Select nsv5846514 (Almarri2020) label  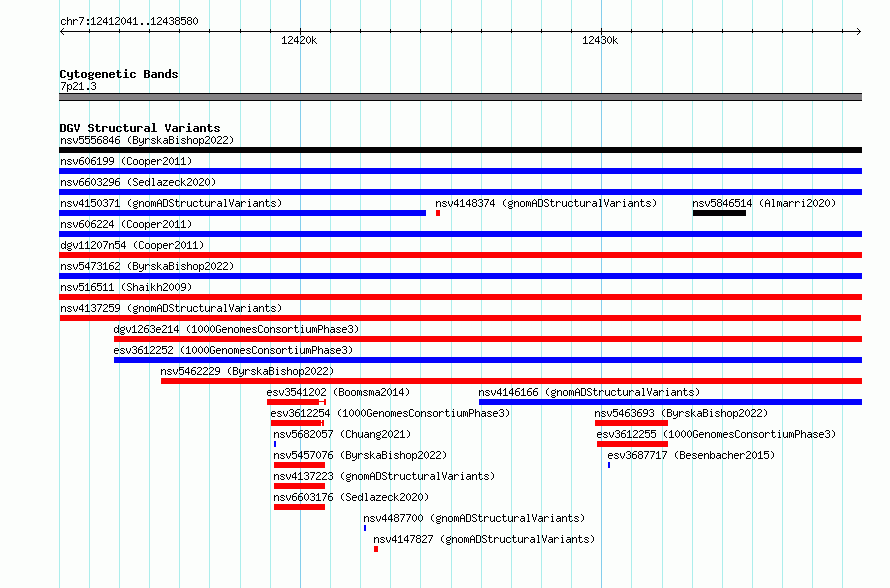[764, 203]
